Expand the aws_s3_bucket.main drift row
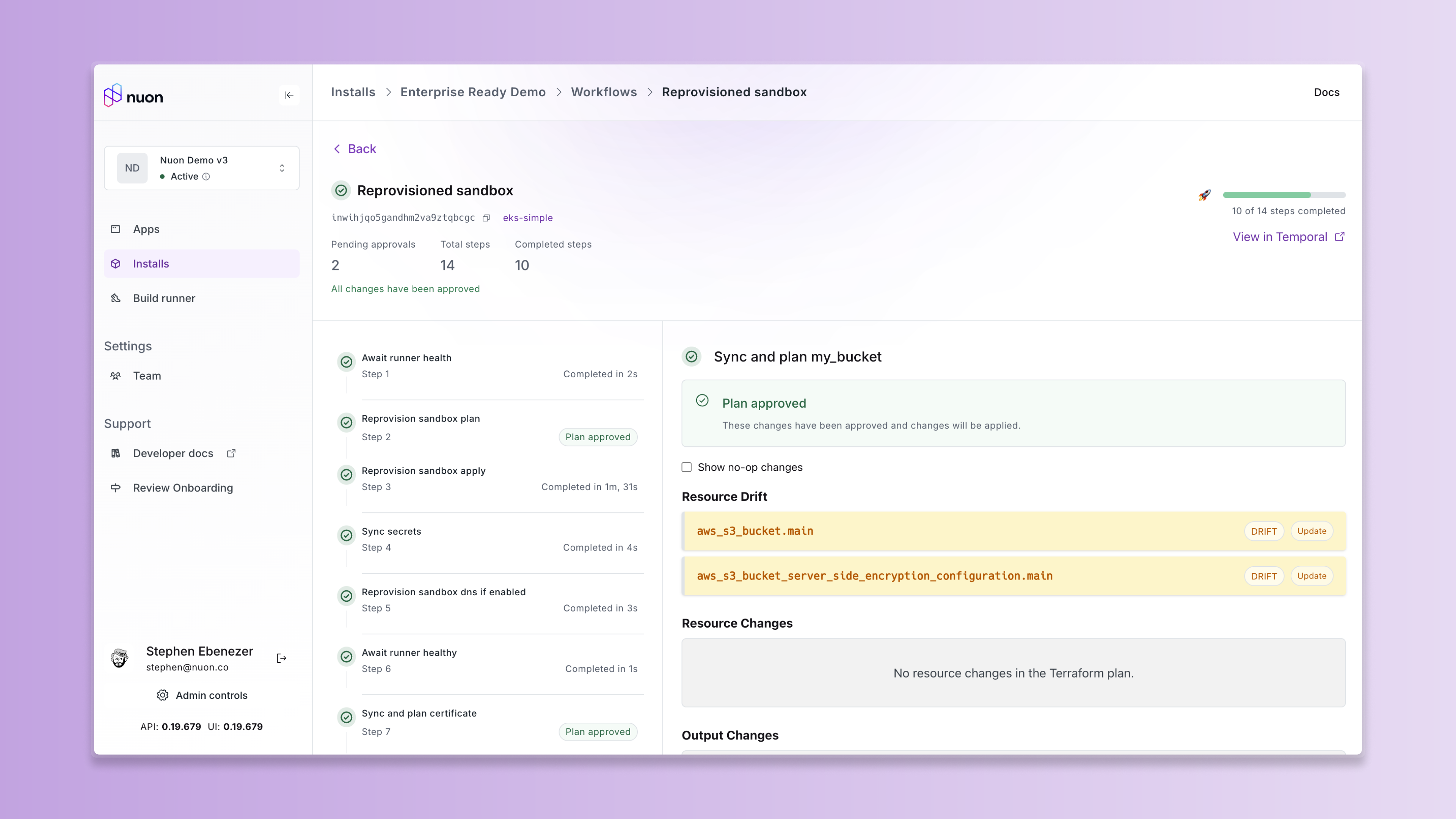The image size is (1456, 819). (961, 531)
